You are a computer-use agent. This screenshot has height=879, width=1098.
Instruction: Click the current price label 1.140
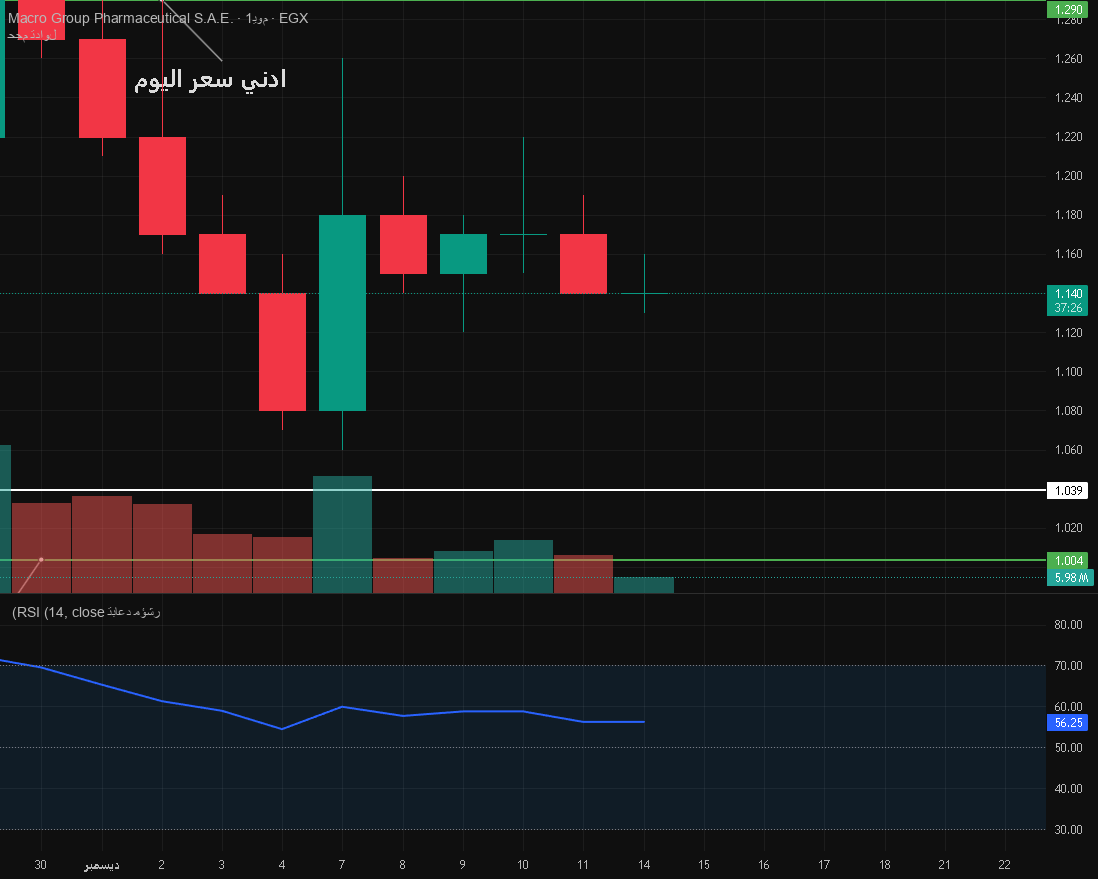(x=1067, y=293)
